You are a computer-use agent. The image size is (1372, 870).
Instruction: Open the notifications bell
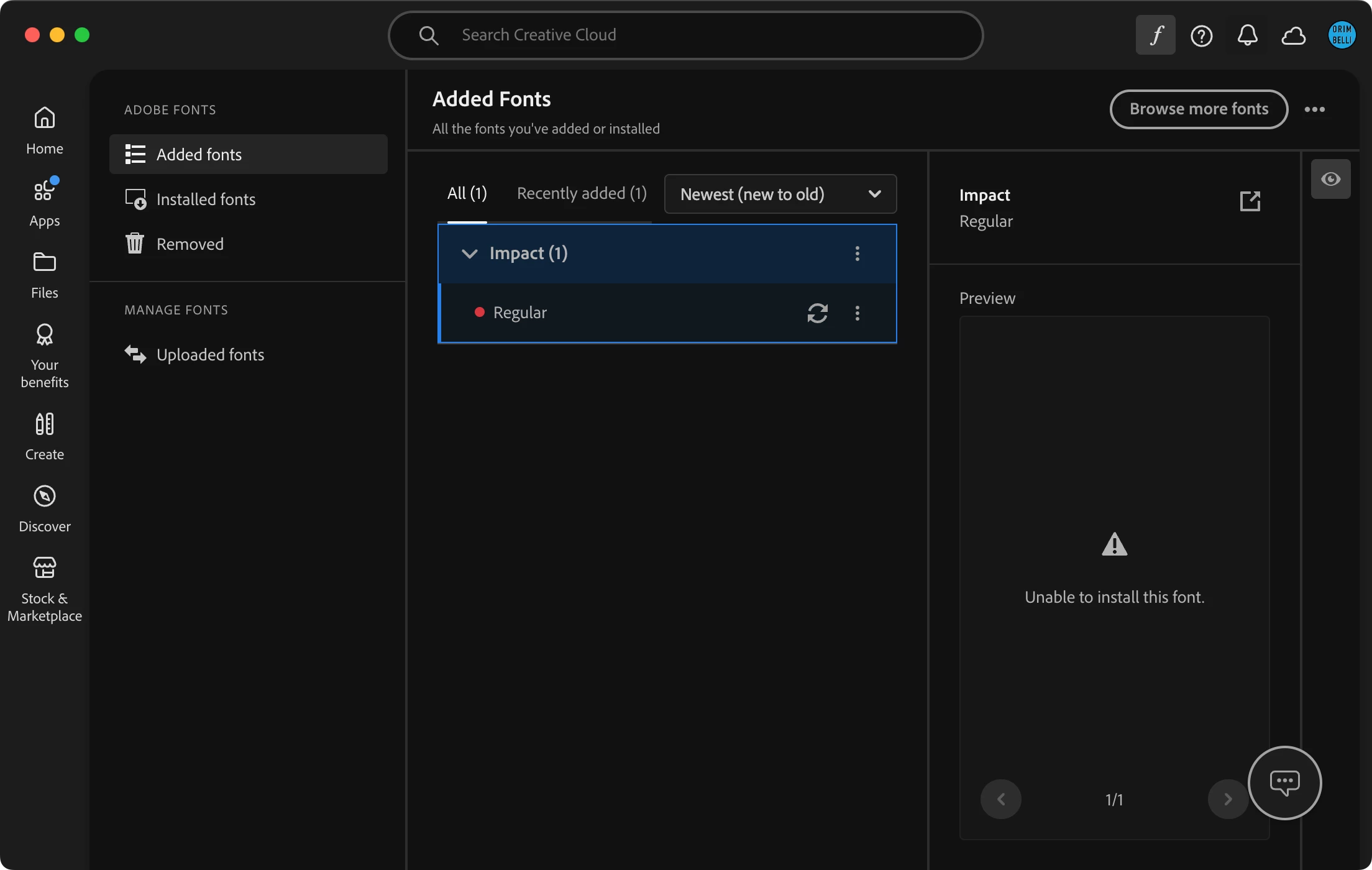1247,35
